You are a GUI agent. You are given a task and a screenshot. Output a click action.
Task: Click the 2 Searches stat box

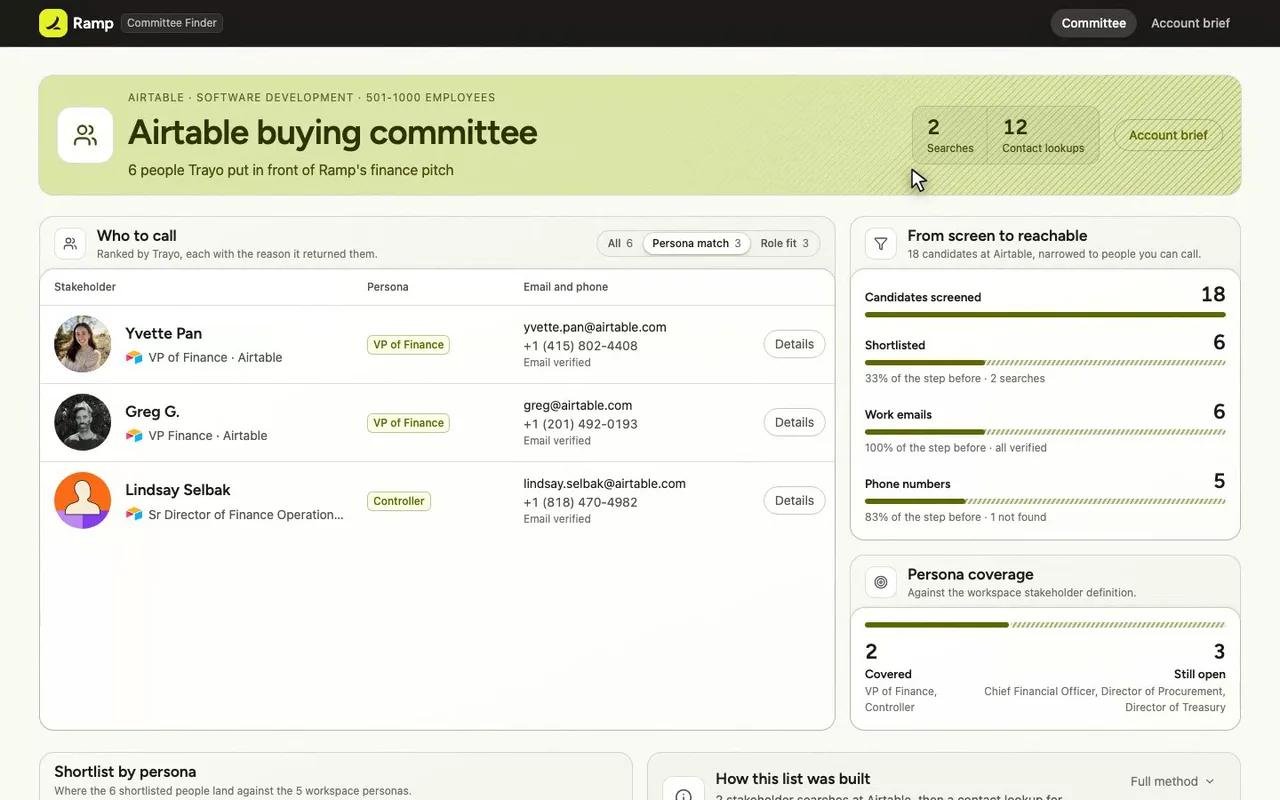click(x=950, y=135)
